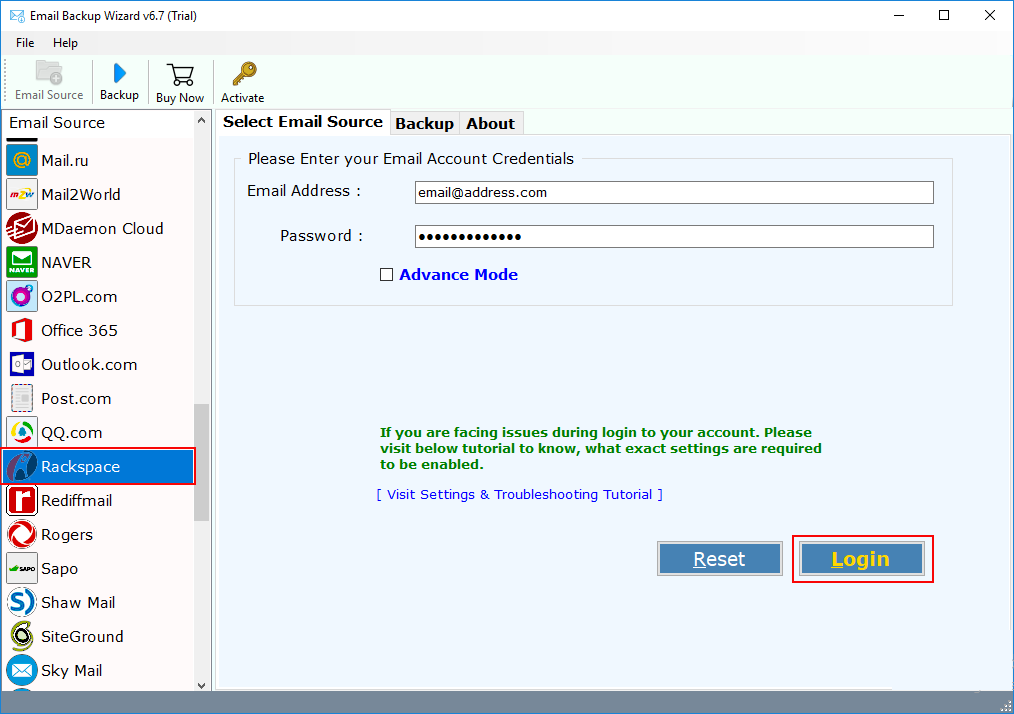Click the Rediffmail entry text
The height and width of the screenshot is (714, 1014).
coord(76,501)
